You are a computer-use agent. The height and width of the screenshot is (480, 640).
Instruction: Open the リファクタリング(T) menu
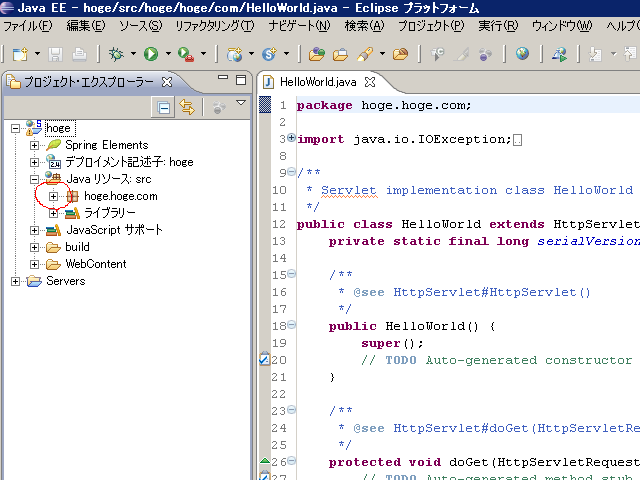213,25
